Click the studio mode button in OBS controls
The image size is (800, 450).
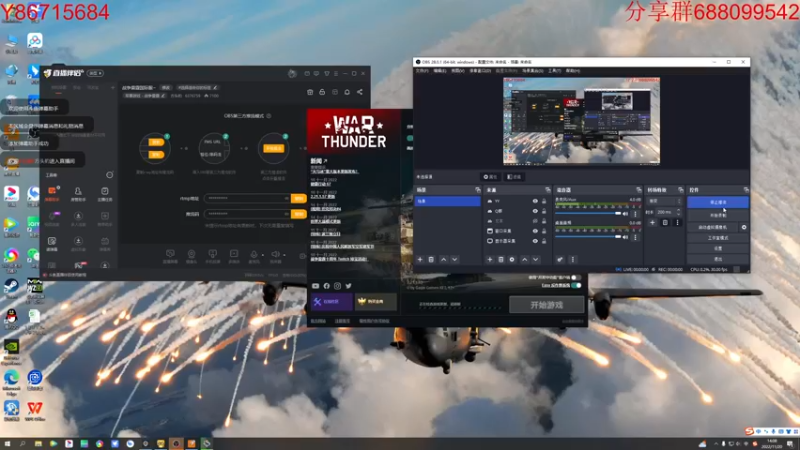point(718,238)
